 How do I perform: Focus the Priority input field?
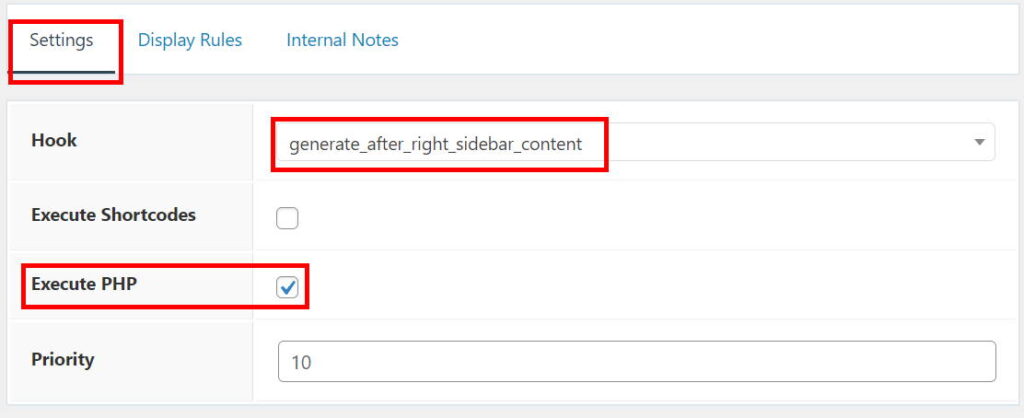click(636, 361)
